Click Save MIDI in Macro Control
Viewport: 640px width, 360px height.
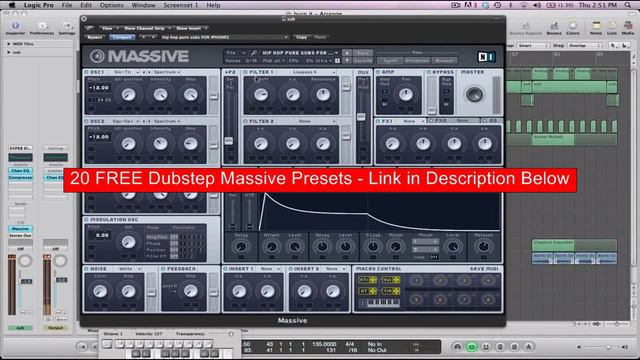pyautogui.click(x=484, y=269)
